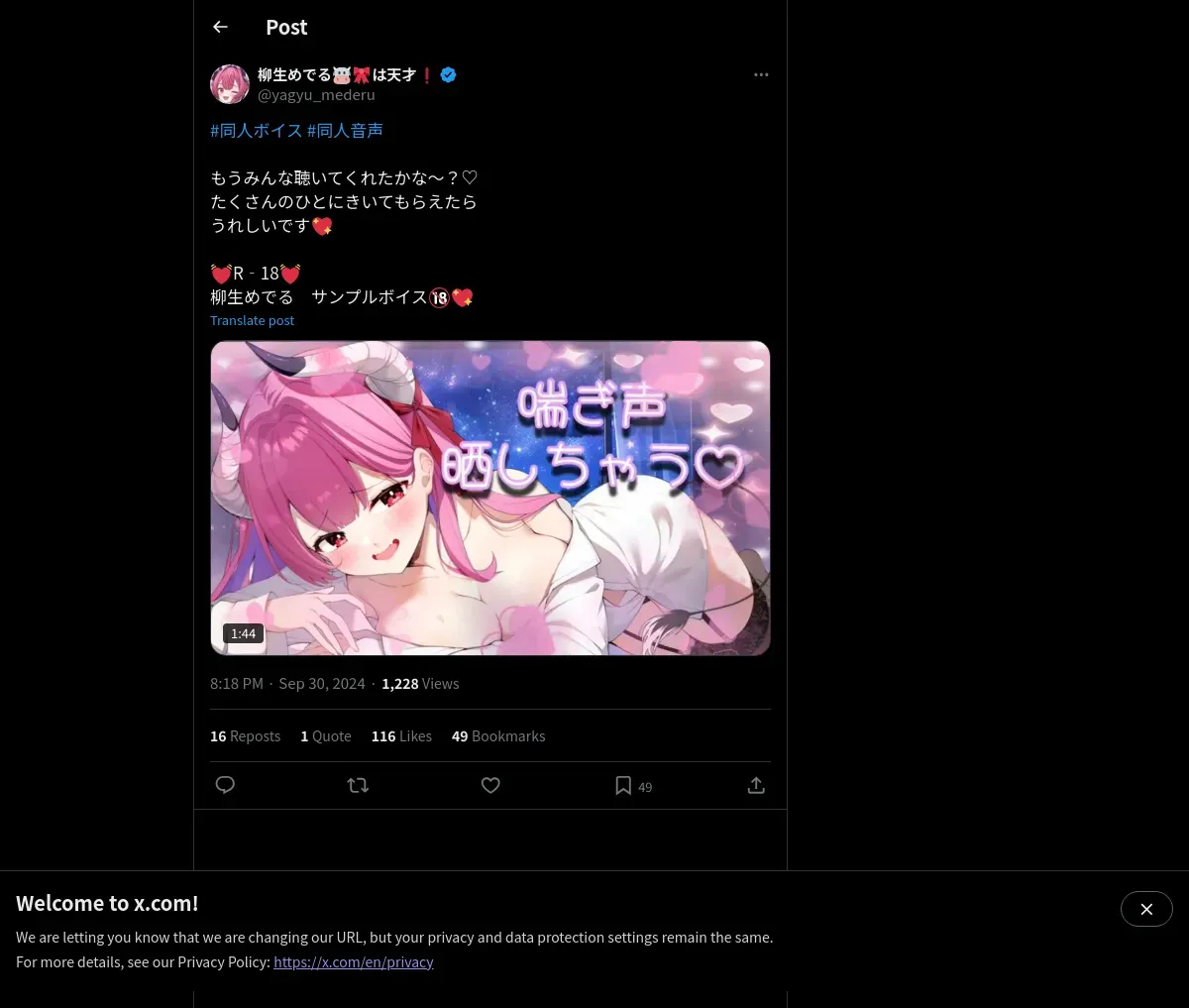Viewport: 1189px width, 1008px height.
Task: Click the @yagyu_mederu handle
Action: (316, 95)
